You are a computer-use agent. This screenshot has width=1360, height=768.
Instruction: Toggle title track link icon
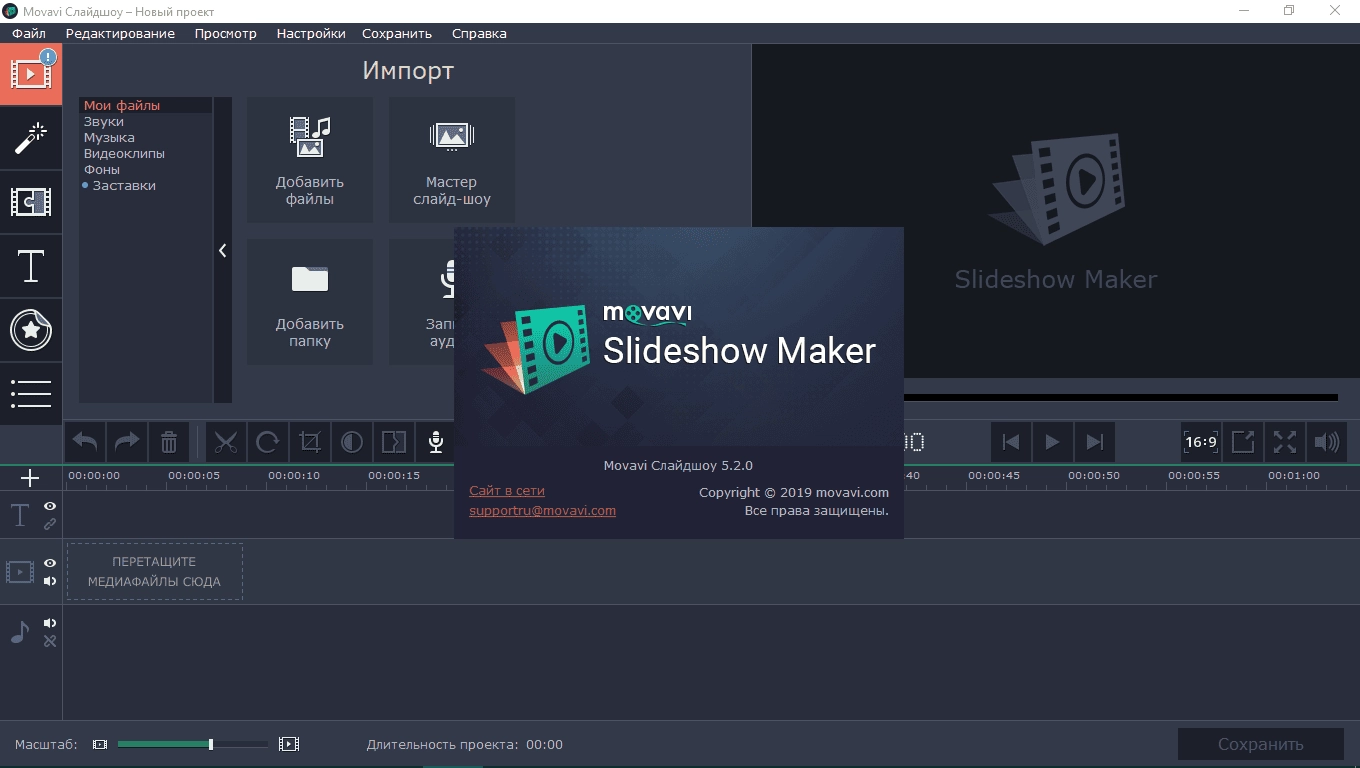tap(50, 524)
